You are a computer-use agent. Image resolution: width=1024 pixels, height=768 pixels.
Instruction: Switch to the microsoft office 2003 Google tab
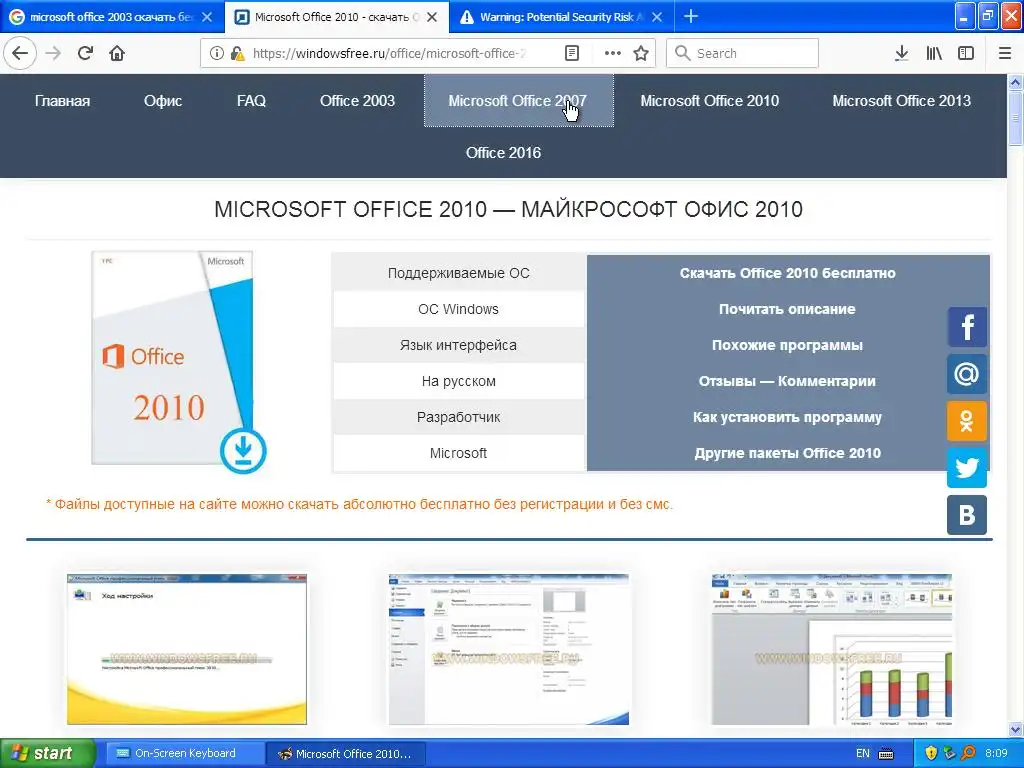pos(112,17)
